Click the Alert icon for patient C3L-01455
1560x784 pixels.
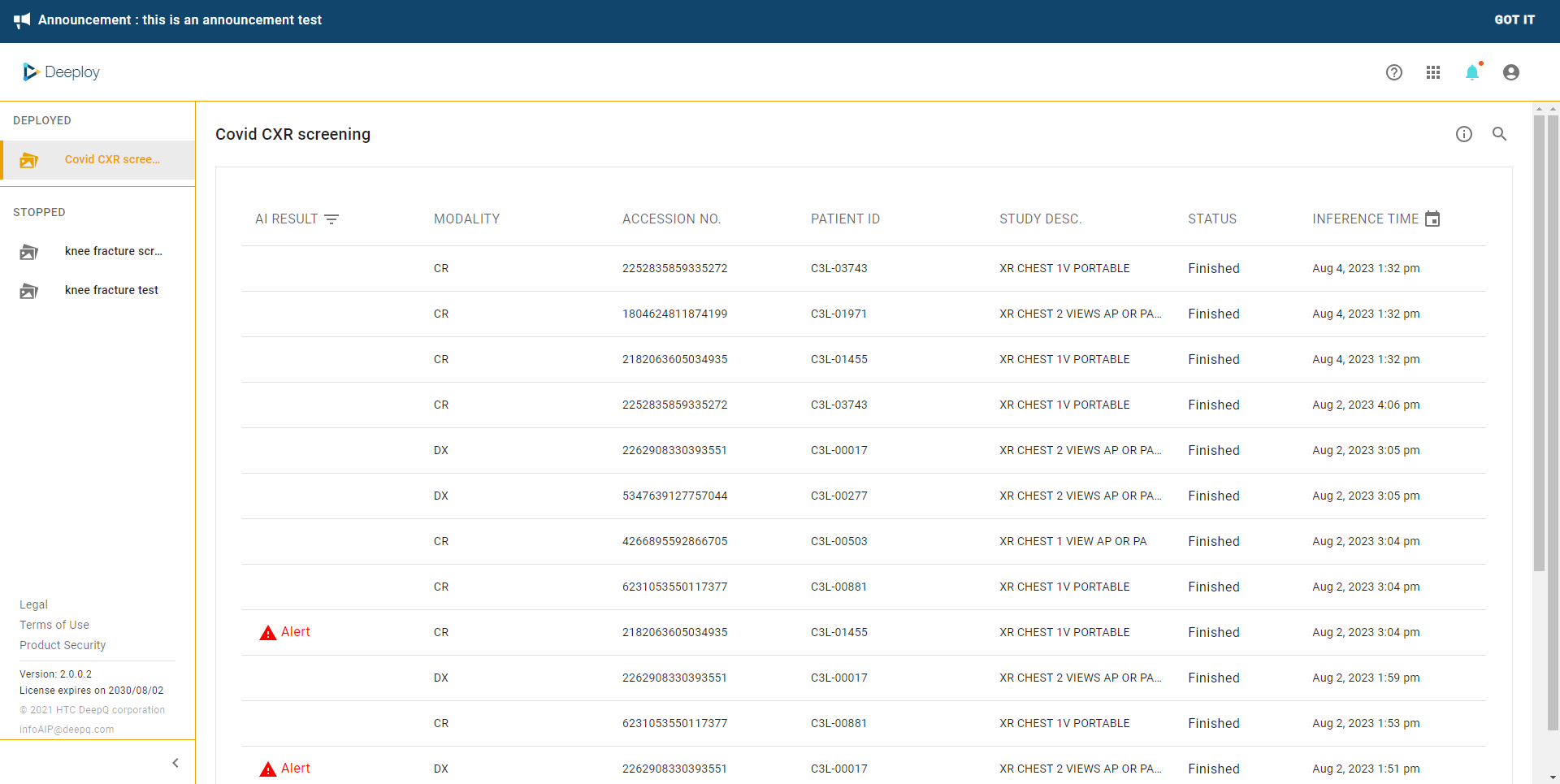pyautogui.click(x=268, y=633)
